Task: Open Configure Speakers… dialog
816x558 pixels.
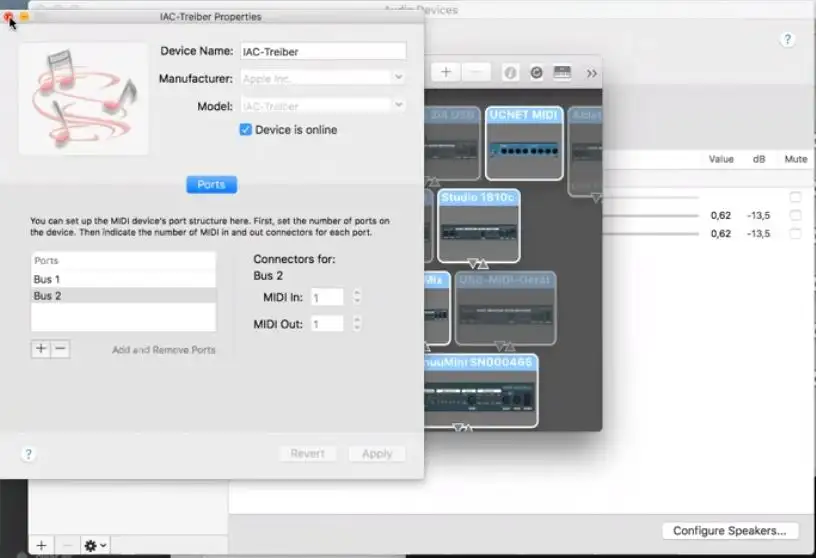Action: 730,530
